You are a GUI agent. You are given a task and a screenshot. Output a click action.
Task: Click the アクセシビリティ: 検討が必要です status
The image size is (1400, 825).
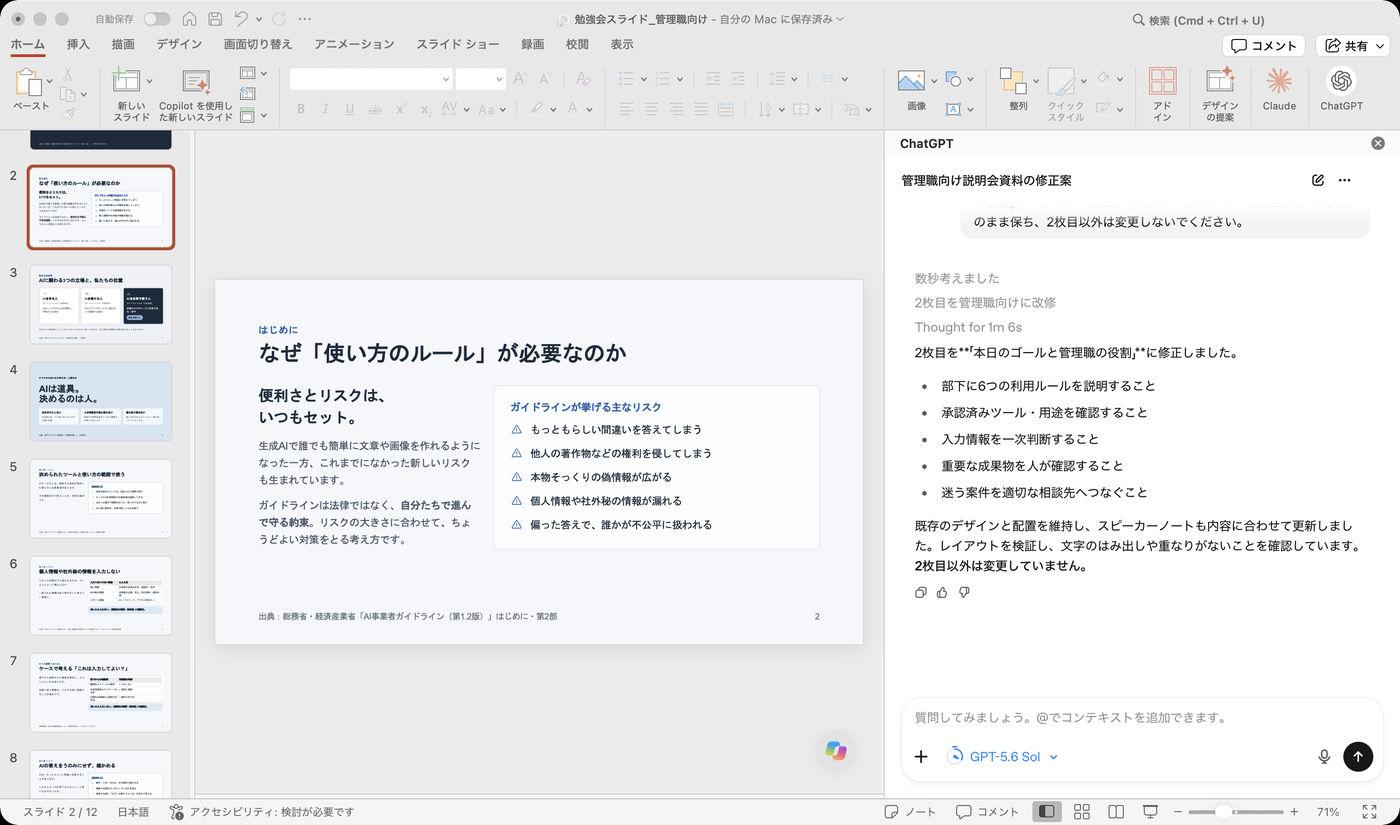261,812
